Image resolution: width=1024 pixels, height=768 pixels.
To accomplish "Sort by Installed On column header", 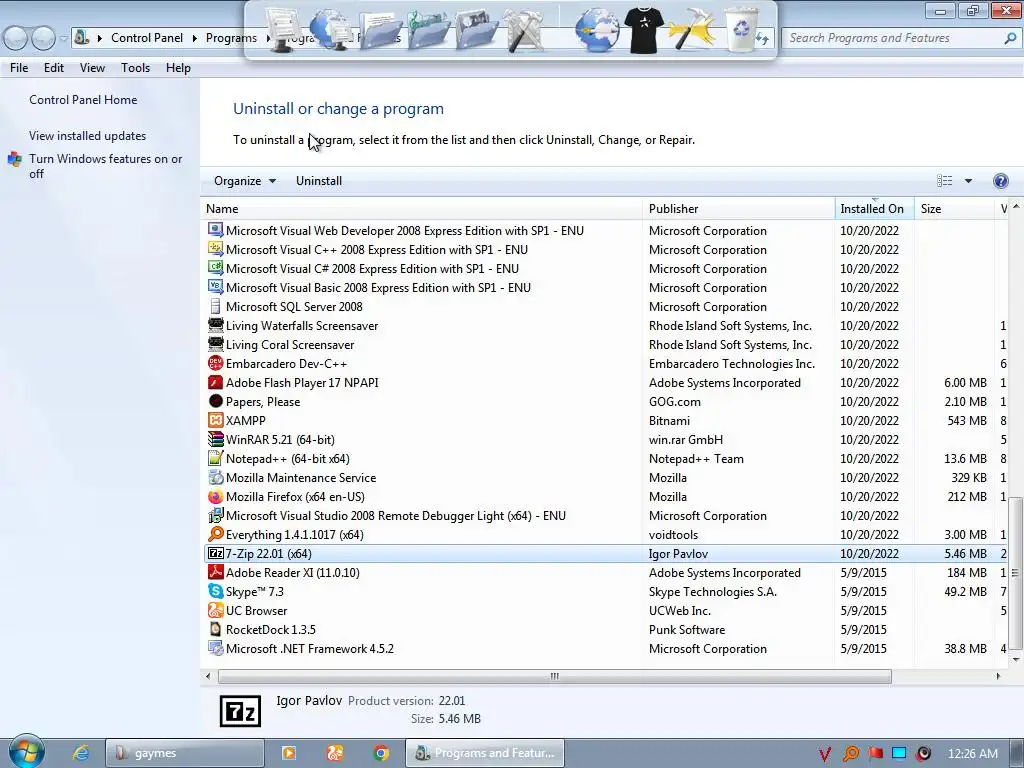I will (874, 208).
